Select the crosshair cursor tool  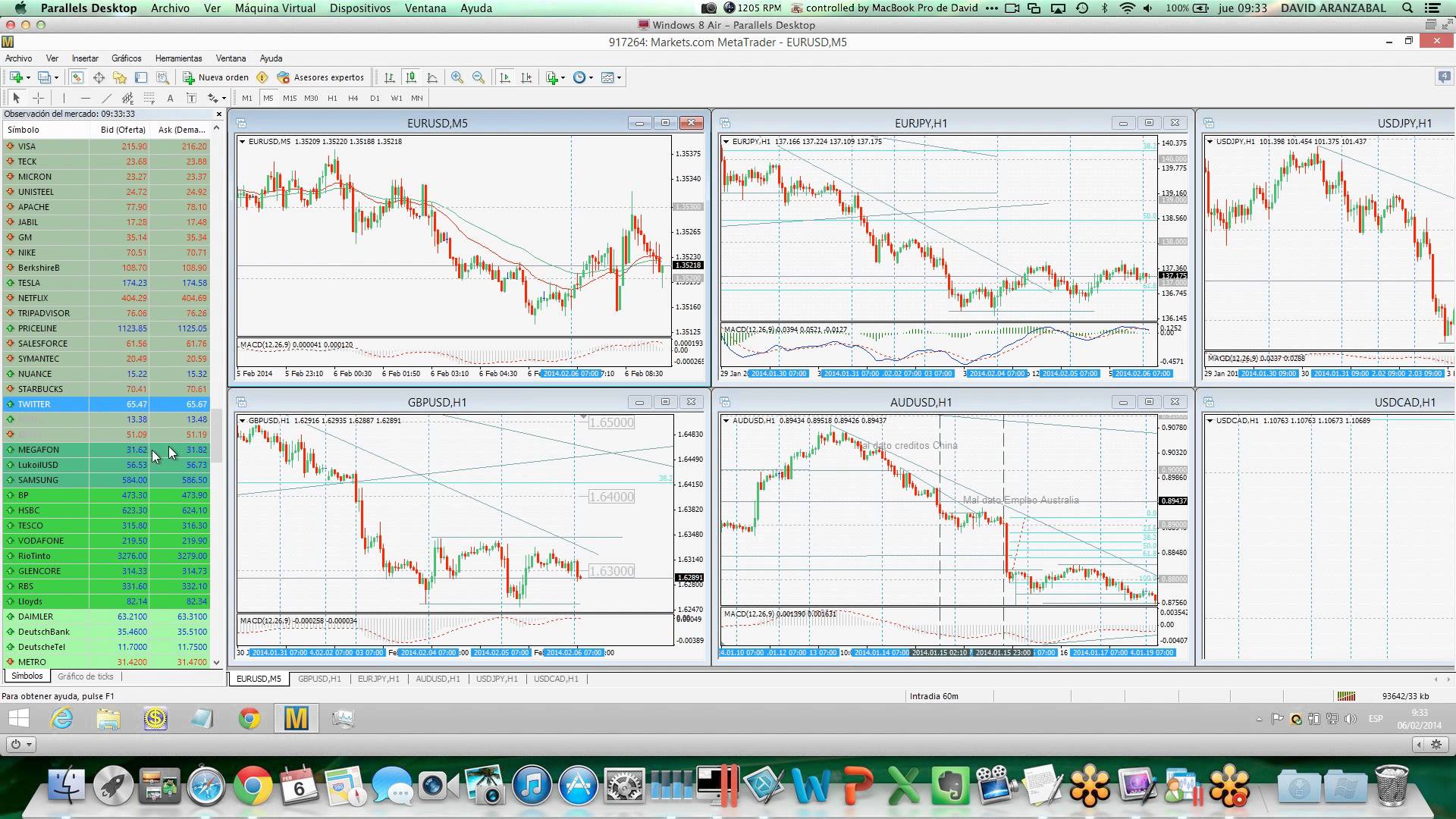click(38, 98)
